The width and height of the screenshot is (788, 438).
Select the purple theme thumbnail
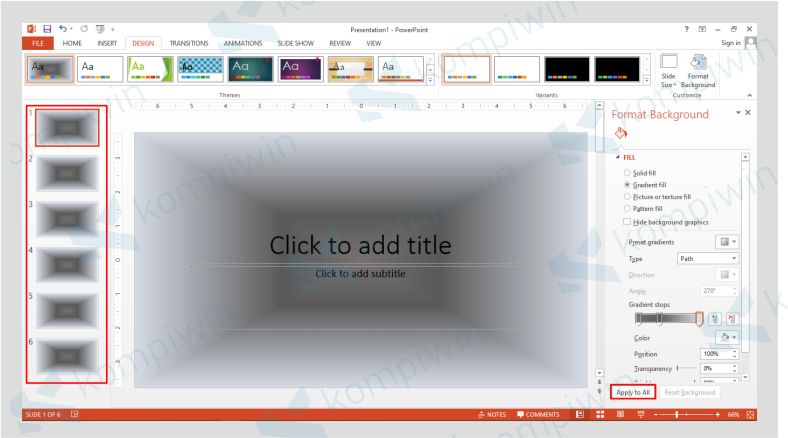(301, 69)
